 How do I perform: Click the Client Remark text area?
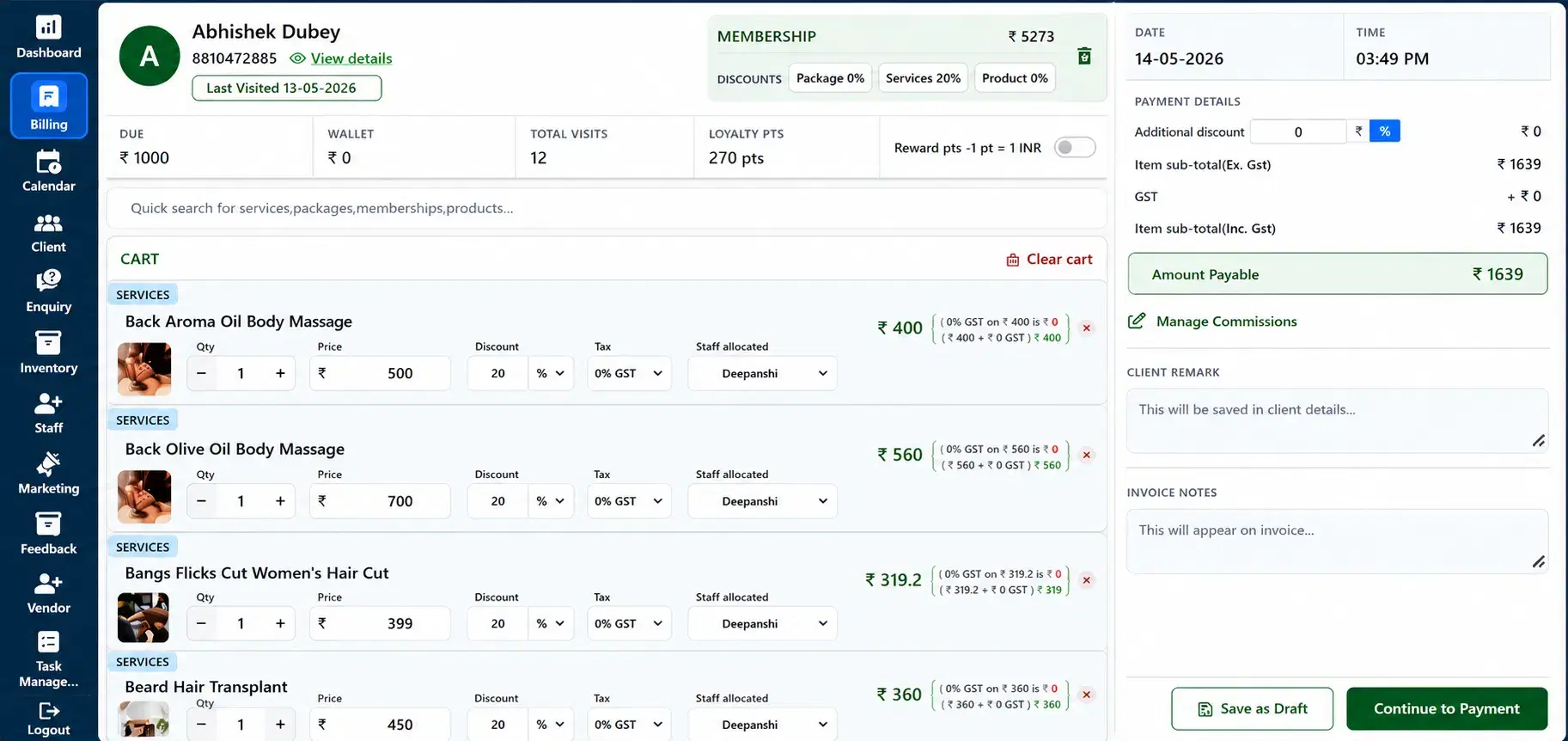pos(1337,421)
